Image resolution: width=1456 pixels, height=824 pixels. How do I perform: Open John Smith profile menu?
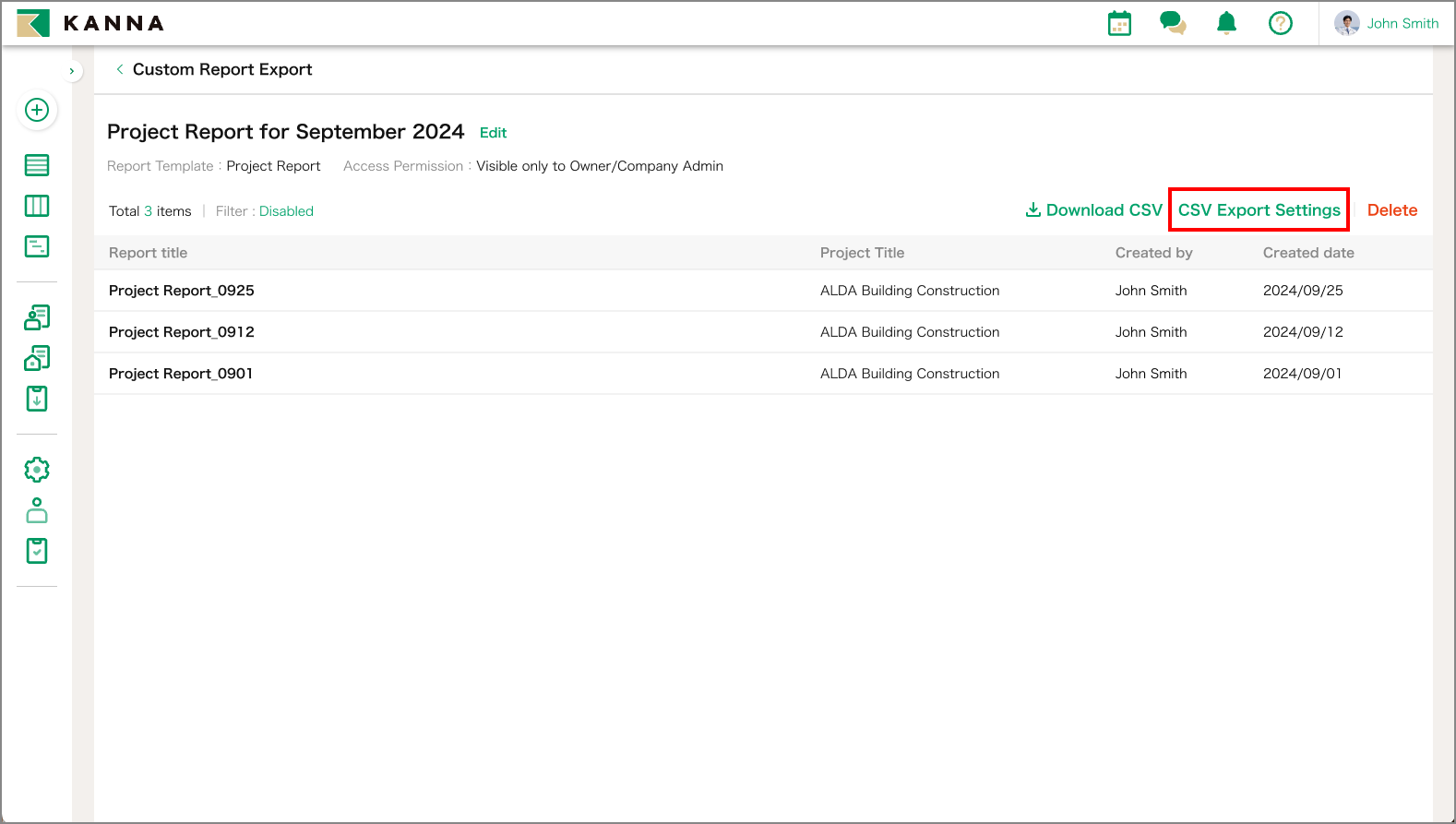[x=1387, y=23]
